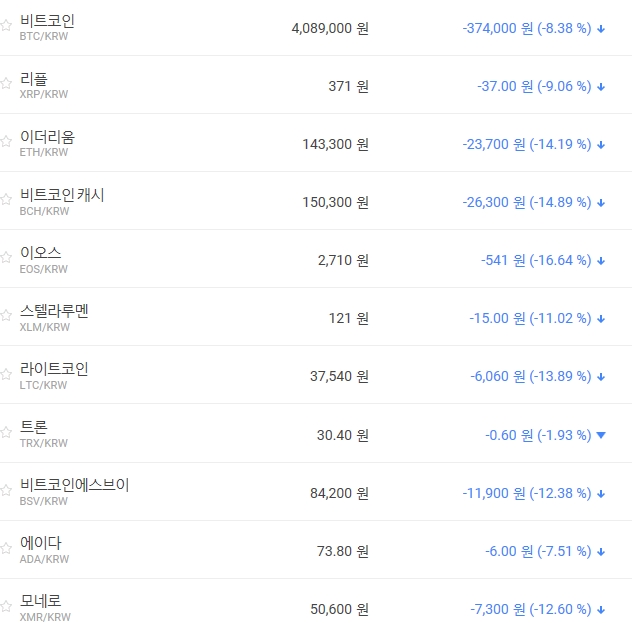Click the star icon beside 비트코인캐시
The image size is (632, 623).
click(6, 201)
